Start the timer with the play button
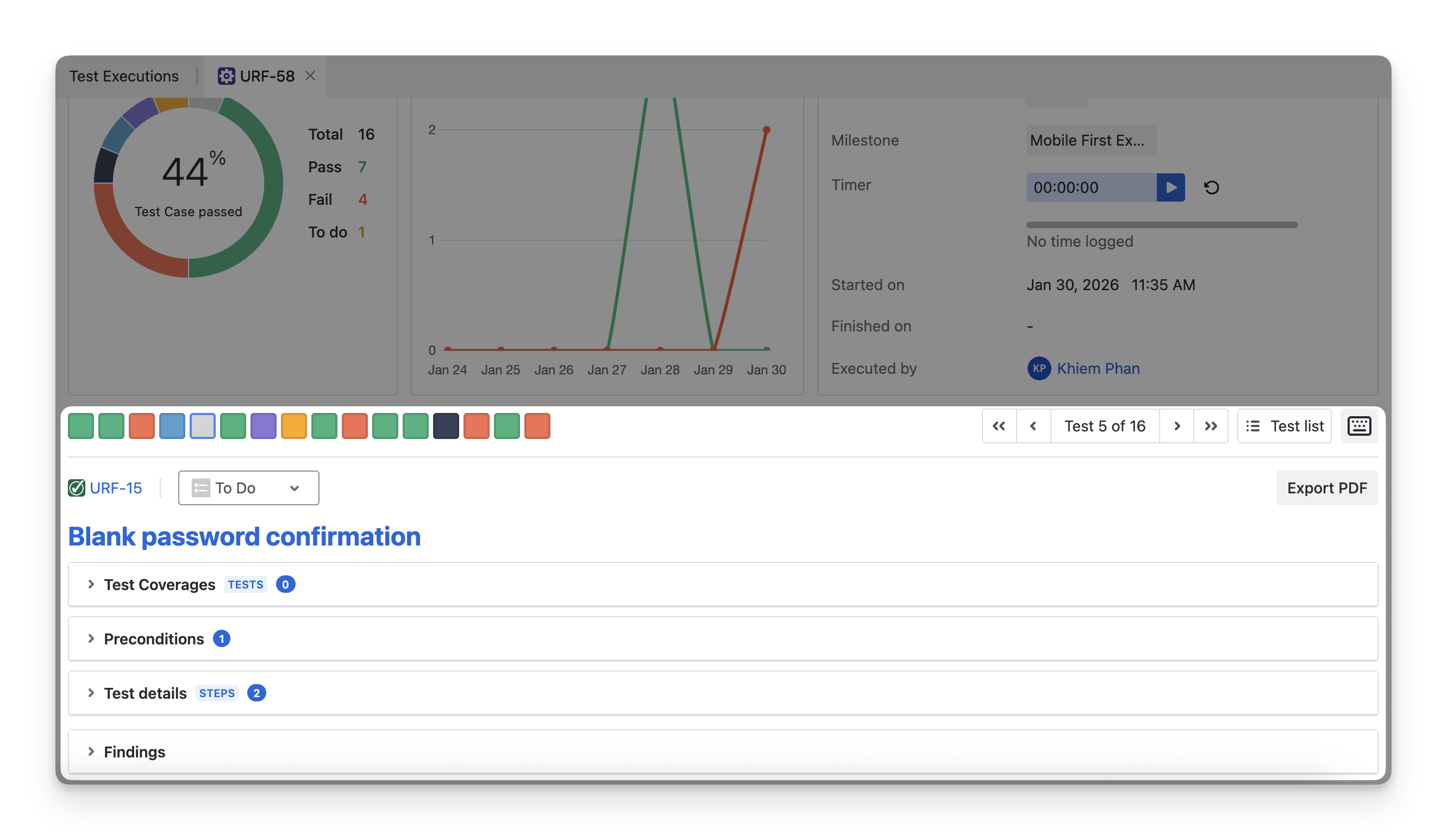The image size is (1447, 840). 1170,187
